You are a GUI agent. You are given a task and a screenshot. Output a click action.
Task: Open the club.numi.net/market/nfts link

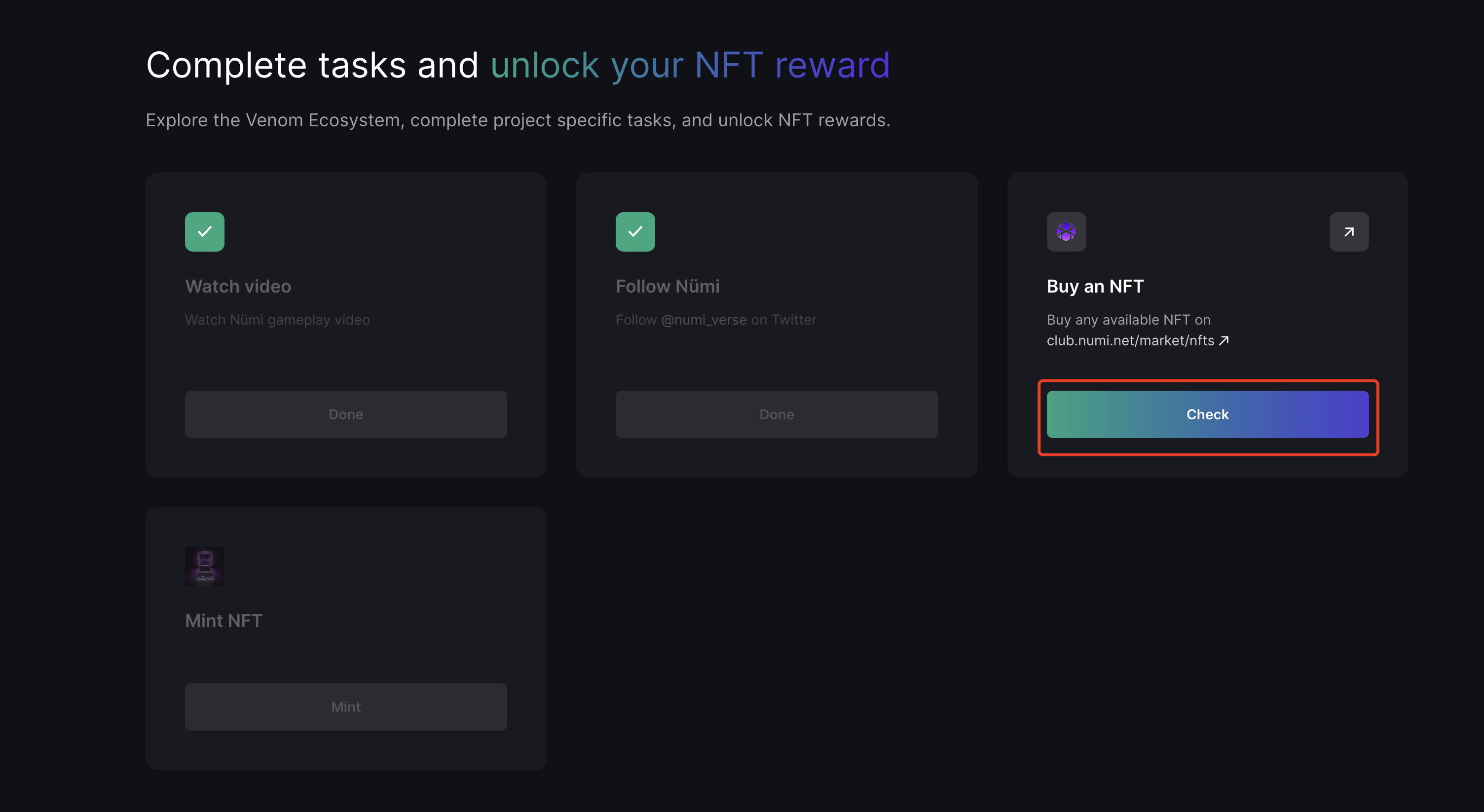1130,340
